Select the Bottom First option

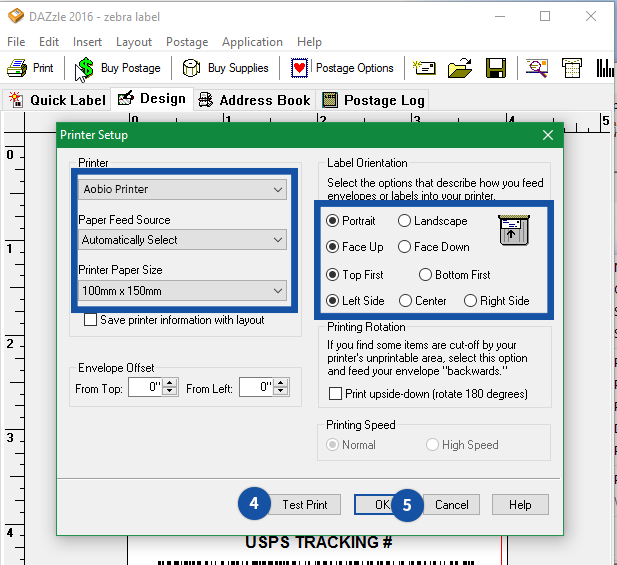pyautogui.click(x=425, y=274)
